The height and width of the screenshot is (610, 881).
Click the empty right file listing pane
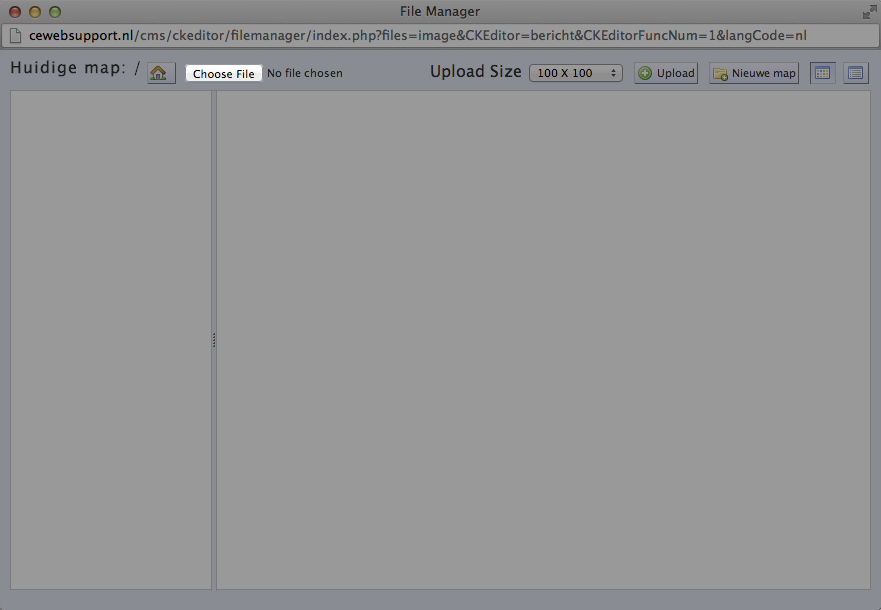point(543,340)
